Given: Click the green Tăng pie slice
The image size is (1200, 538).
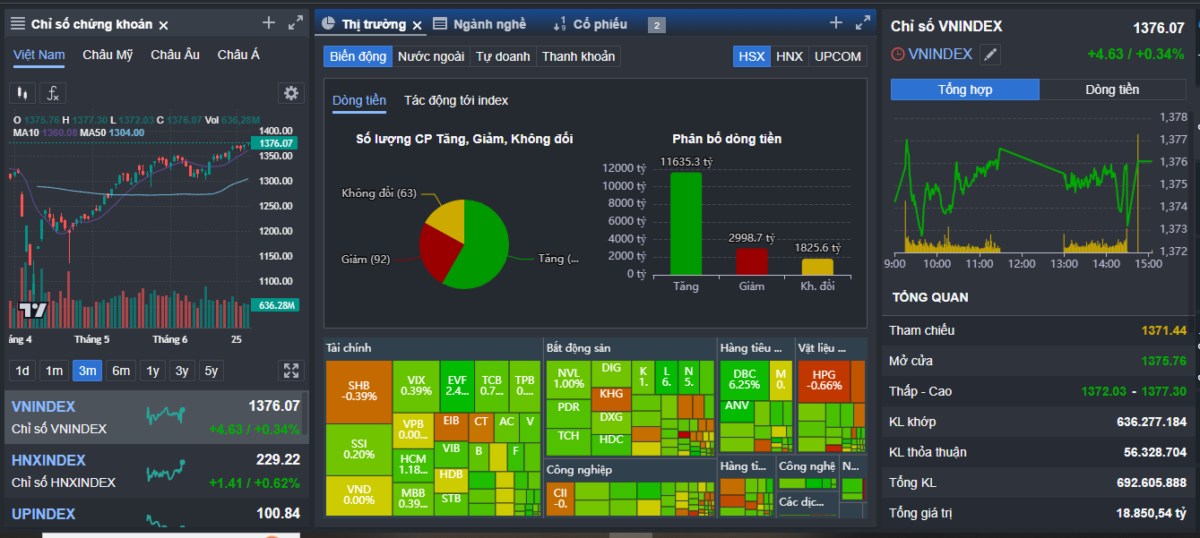Looking at the screenshot, I should click(x=482, y=248).
